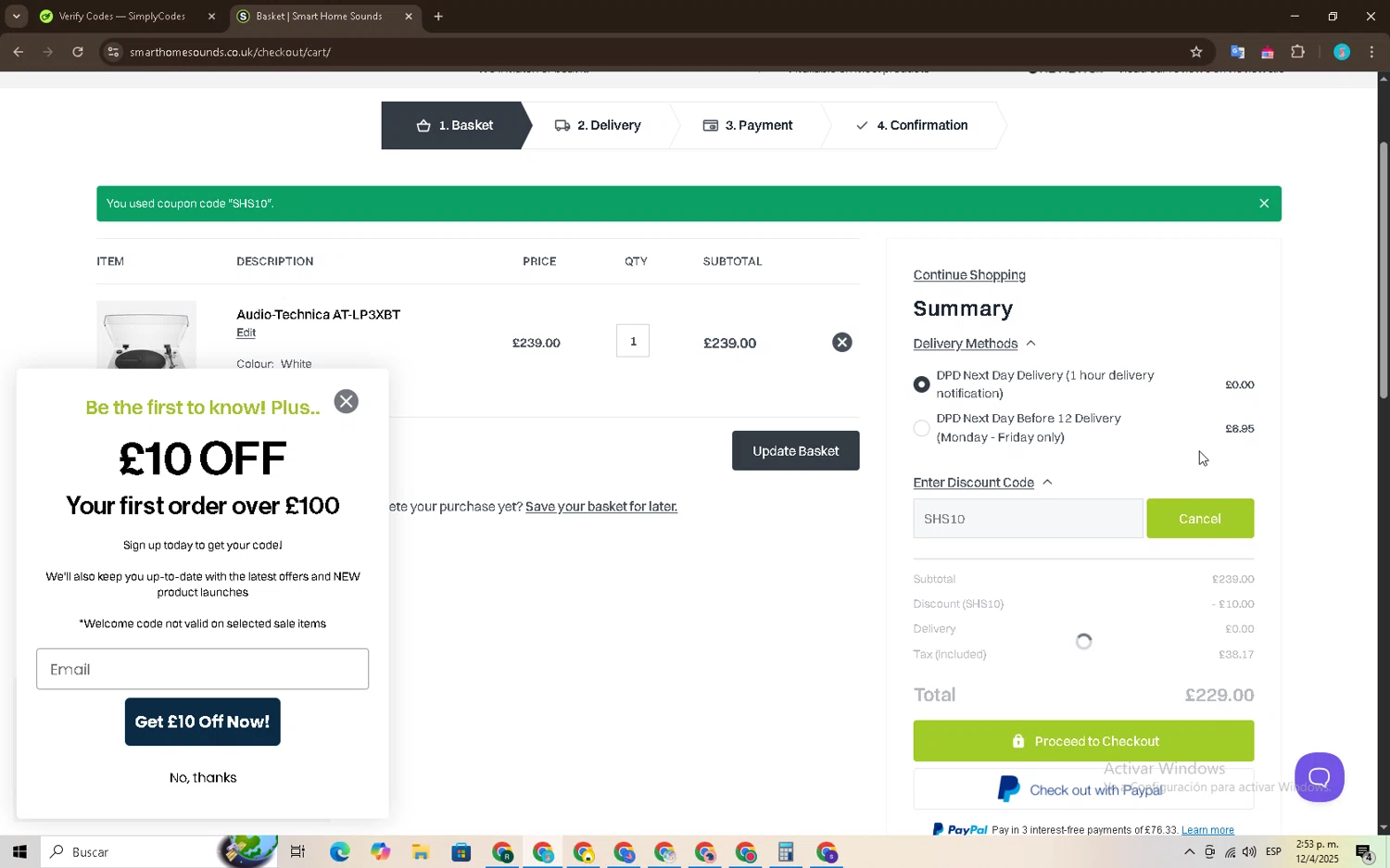The image size is (1390, 868).
Task: Click the taskbar Buscar search box
Action: coord(158,852)
